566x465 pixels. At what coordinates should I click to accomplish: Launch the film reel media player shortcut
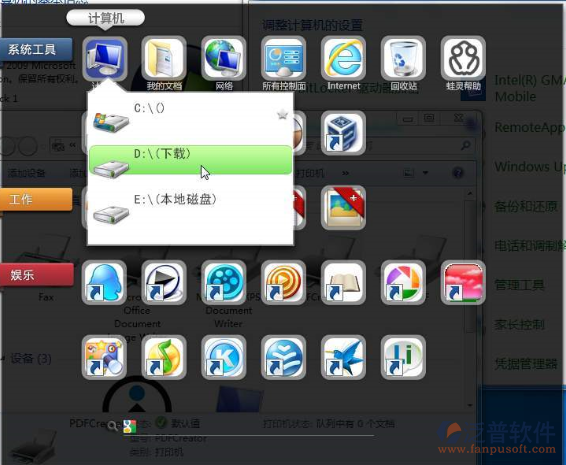pyautogui.click(x=223, y=283)
